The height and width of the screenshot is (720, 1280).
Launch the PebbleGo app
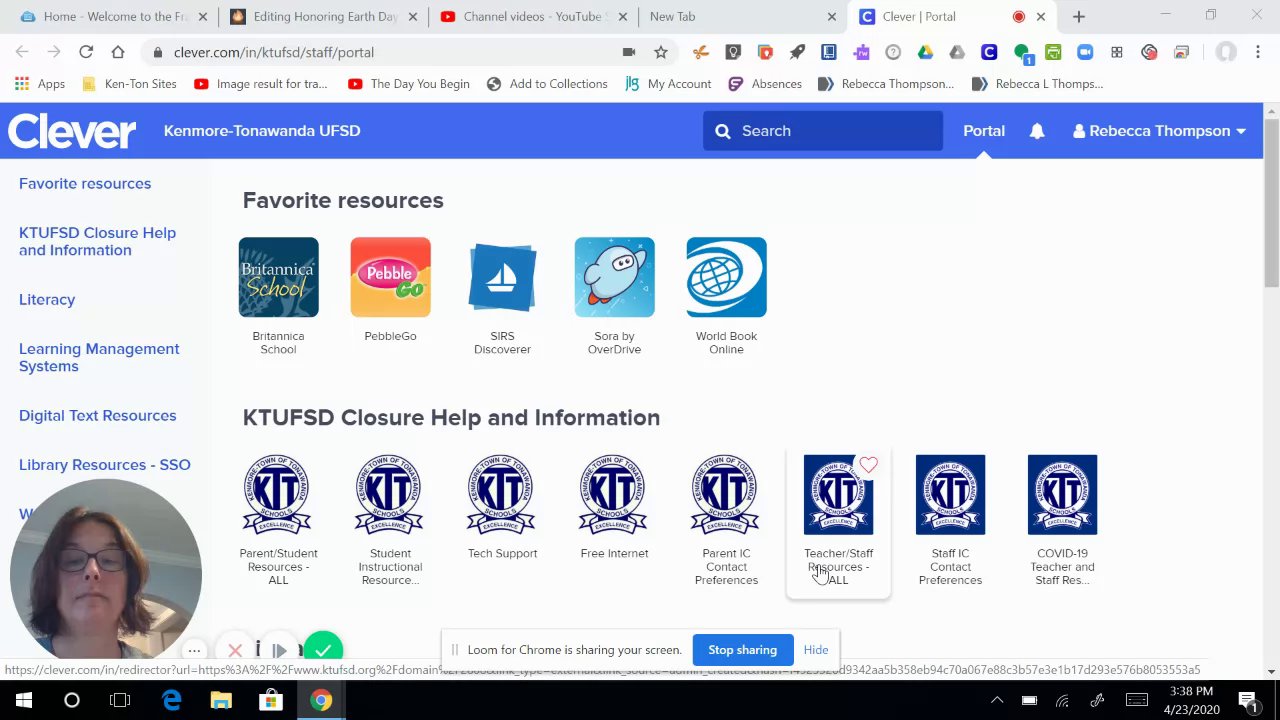click(x=390, y=277)
